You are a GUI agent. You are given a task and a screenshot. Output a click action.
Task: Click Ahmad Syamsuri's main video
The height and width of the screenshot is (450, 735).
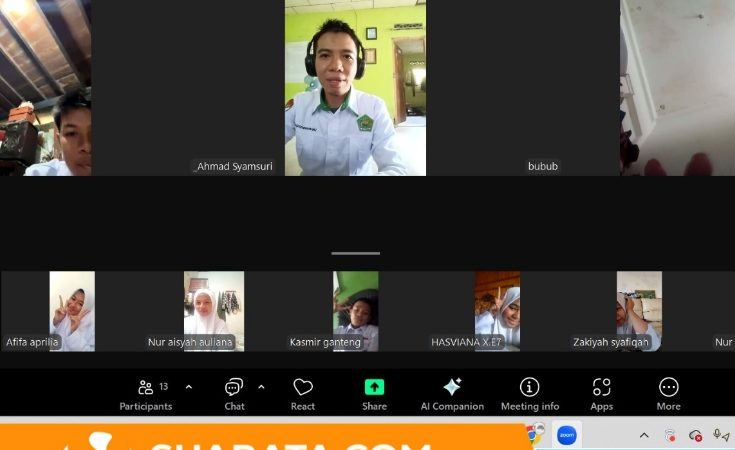point(355,90)
